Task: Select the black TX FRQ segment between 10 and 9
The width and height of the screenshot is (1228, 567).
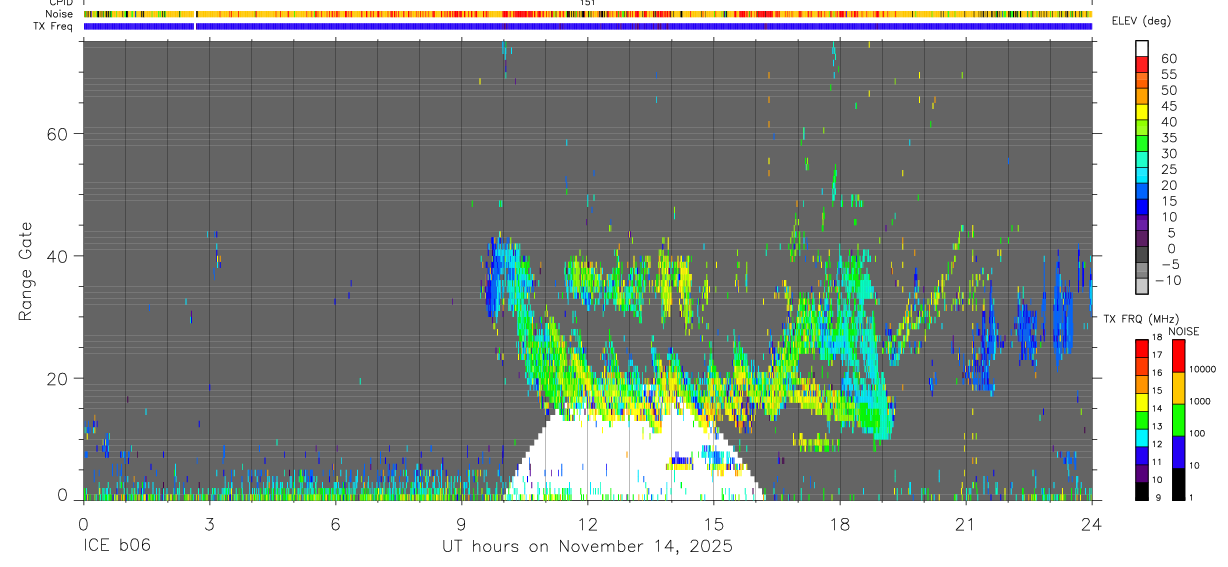Action: point(1141,491)
